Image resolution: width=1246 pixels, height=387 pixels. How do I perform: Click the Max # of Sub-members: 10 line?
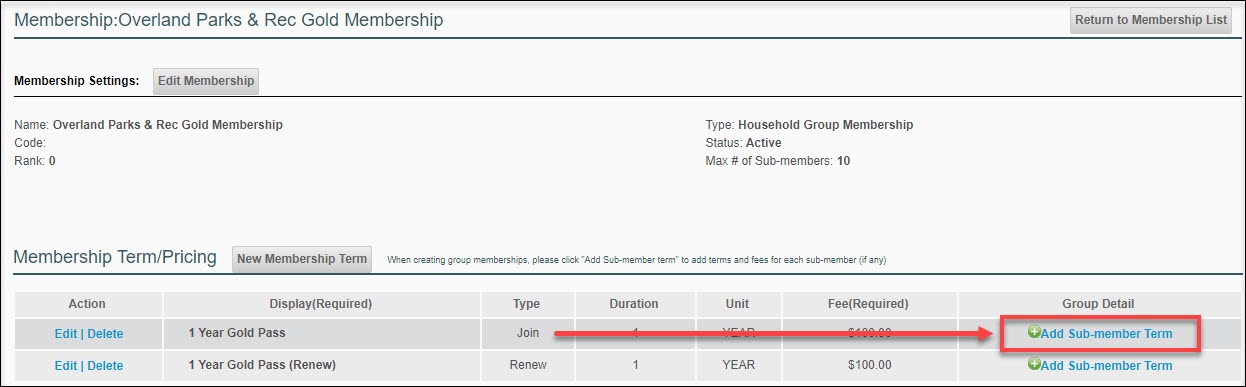777,160
